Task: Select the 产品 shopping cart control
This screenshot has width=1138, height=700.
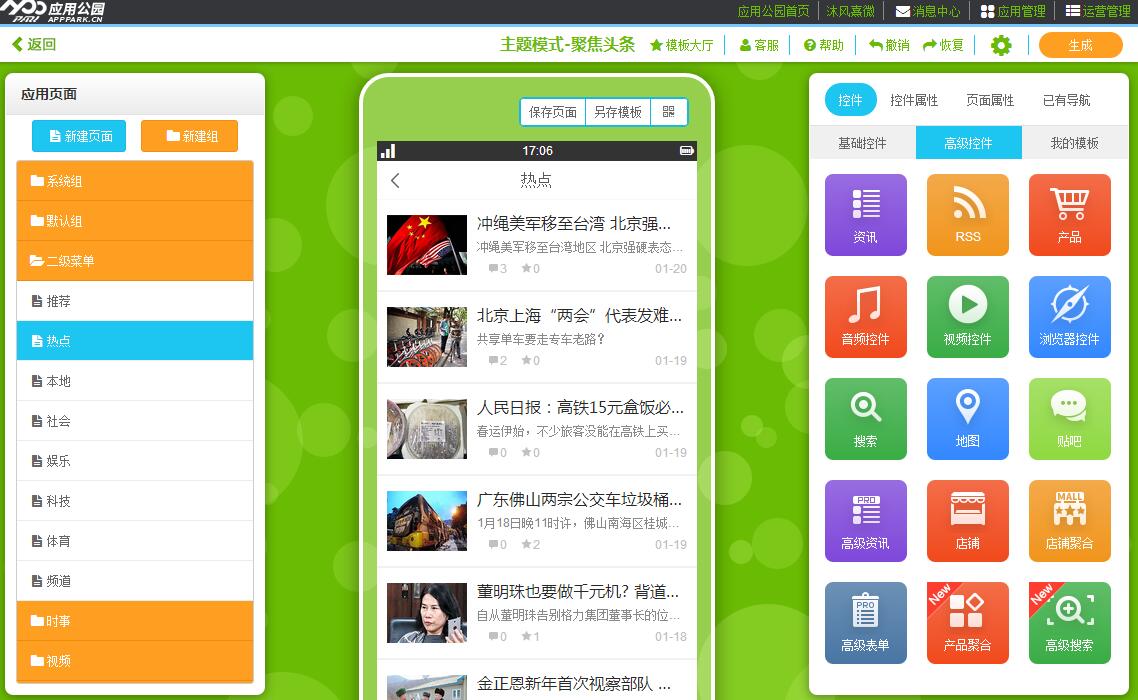Action: point(1068,214)
